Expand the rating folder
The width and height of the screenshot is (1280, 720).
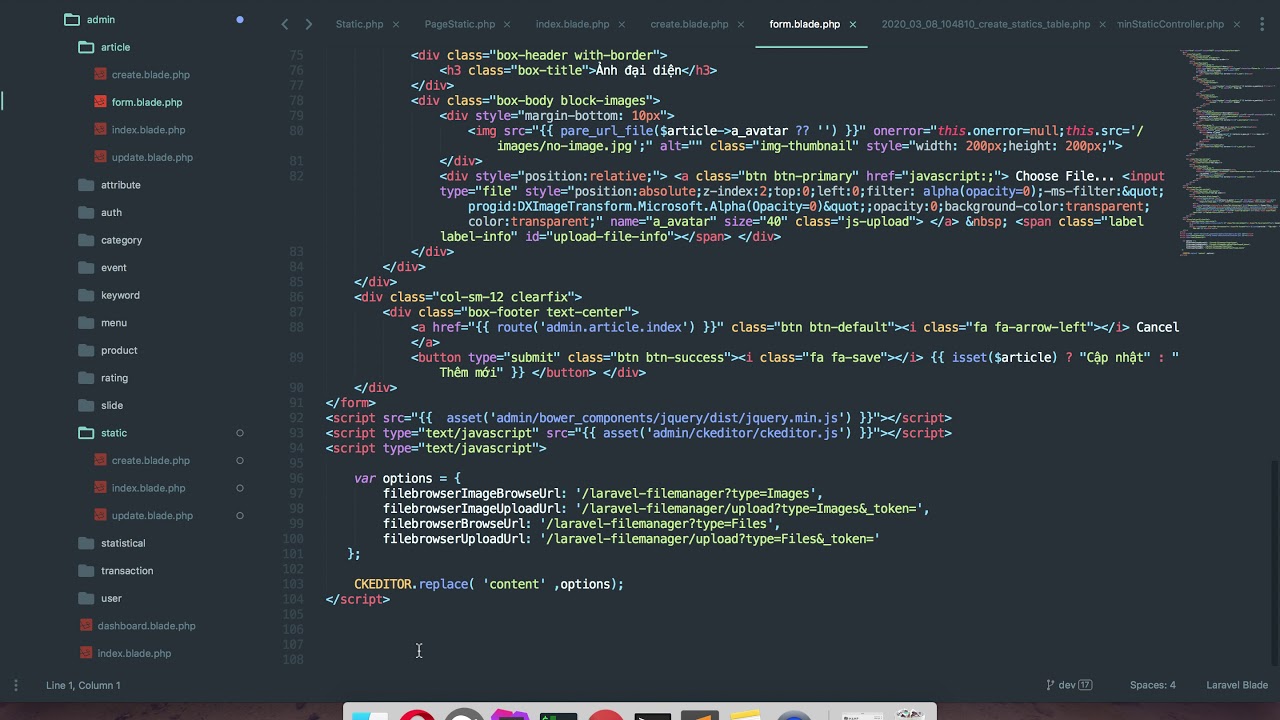pyautogui.click(x=85, y=378)
